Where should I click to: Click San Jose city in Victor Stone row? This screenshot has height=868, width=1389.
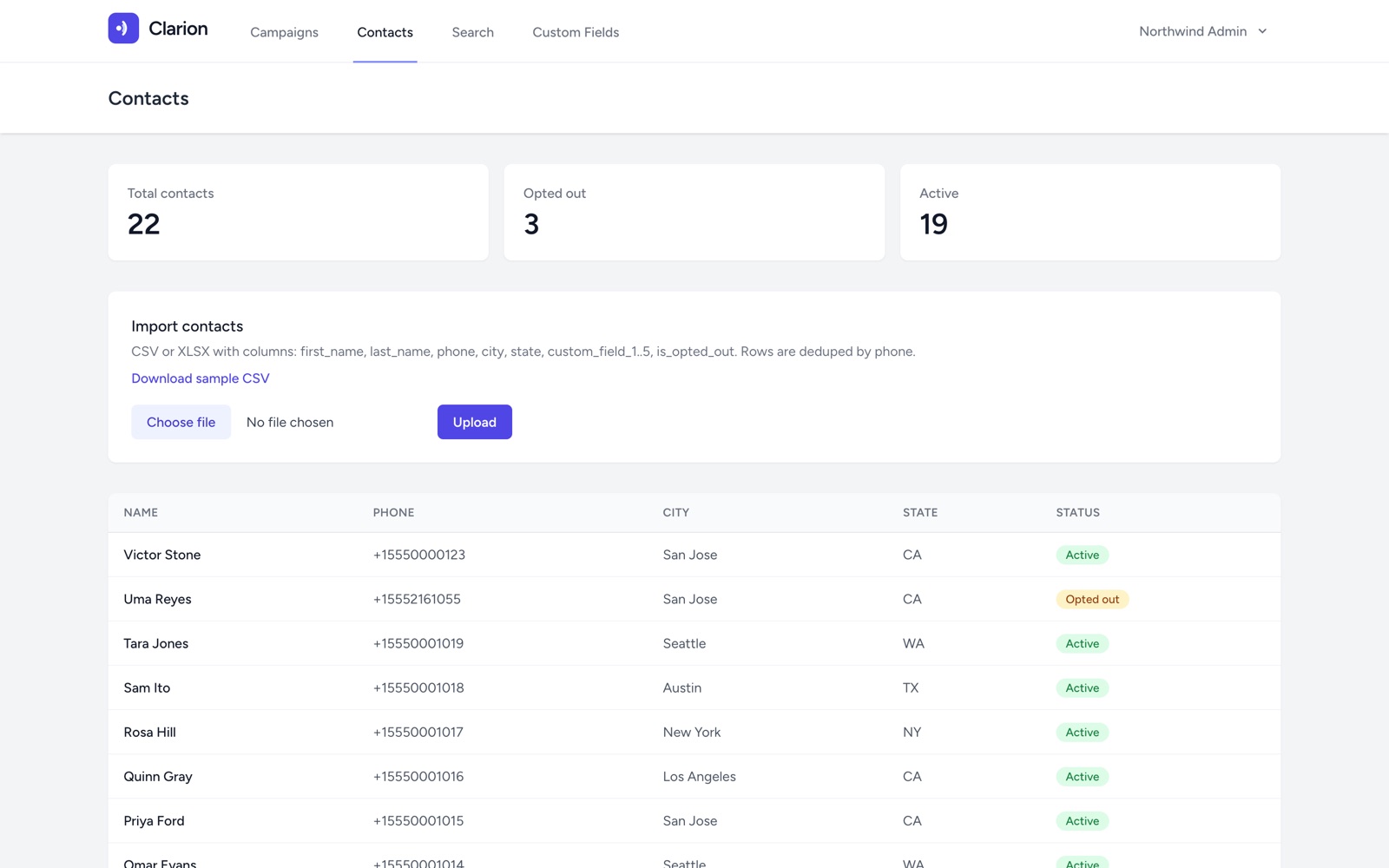point(690,555)
